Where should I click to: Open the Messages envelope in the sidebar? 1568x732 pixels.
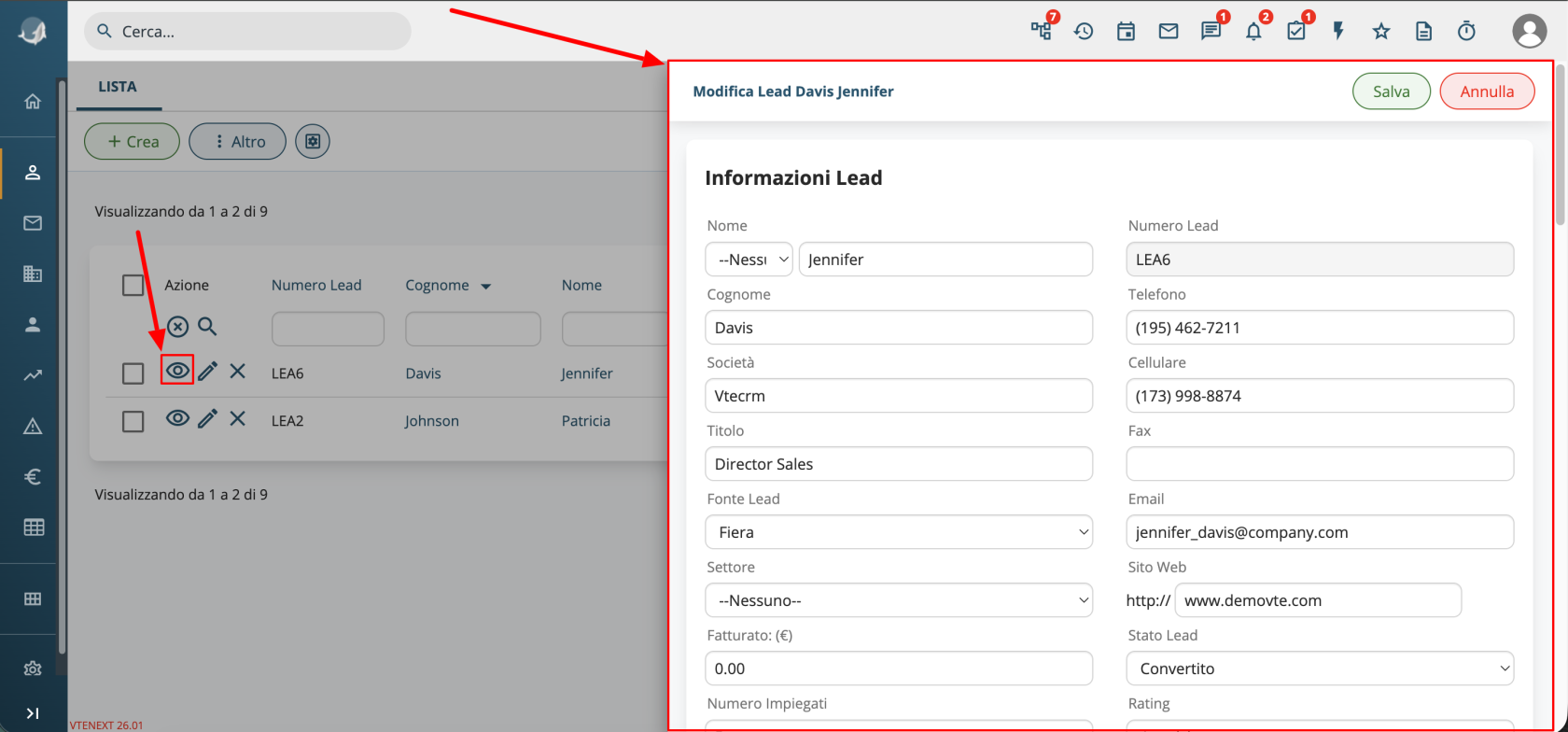33,223
